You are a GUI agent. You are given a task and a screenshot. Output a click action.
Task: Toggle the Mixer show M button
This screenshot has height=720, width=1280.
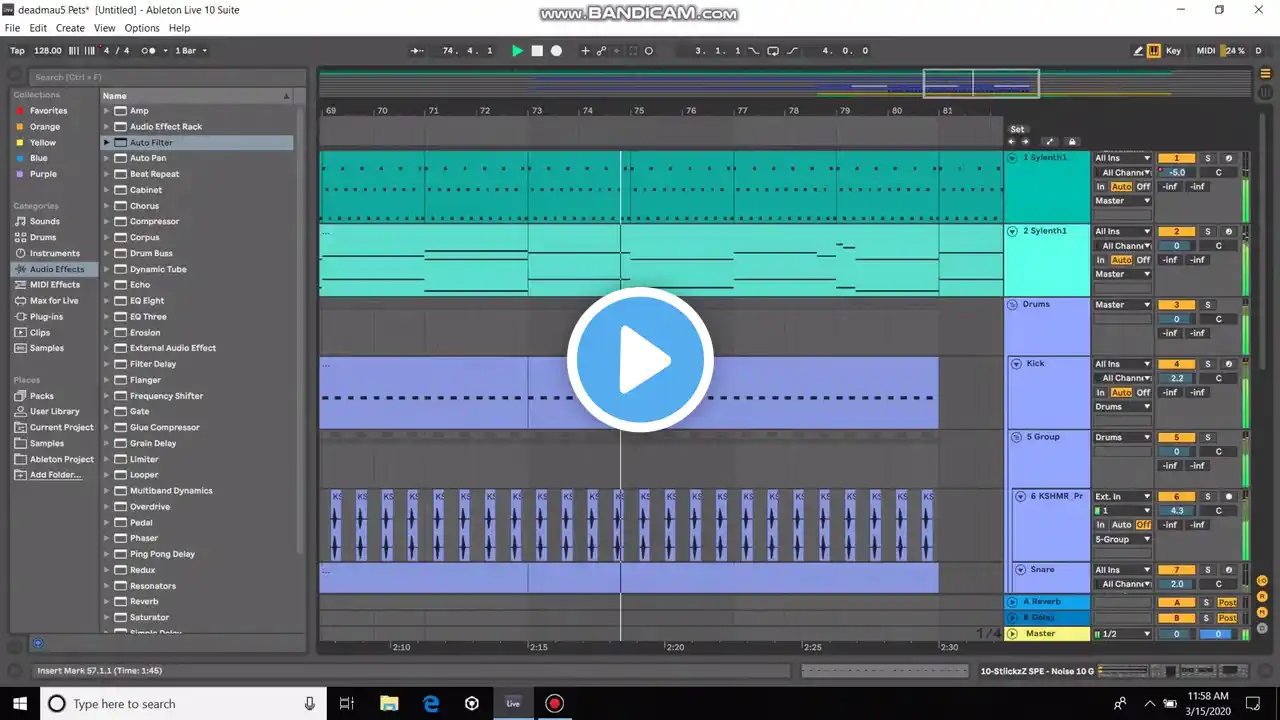click(x=1262, y=612)
